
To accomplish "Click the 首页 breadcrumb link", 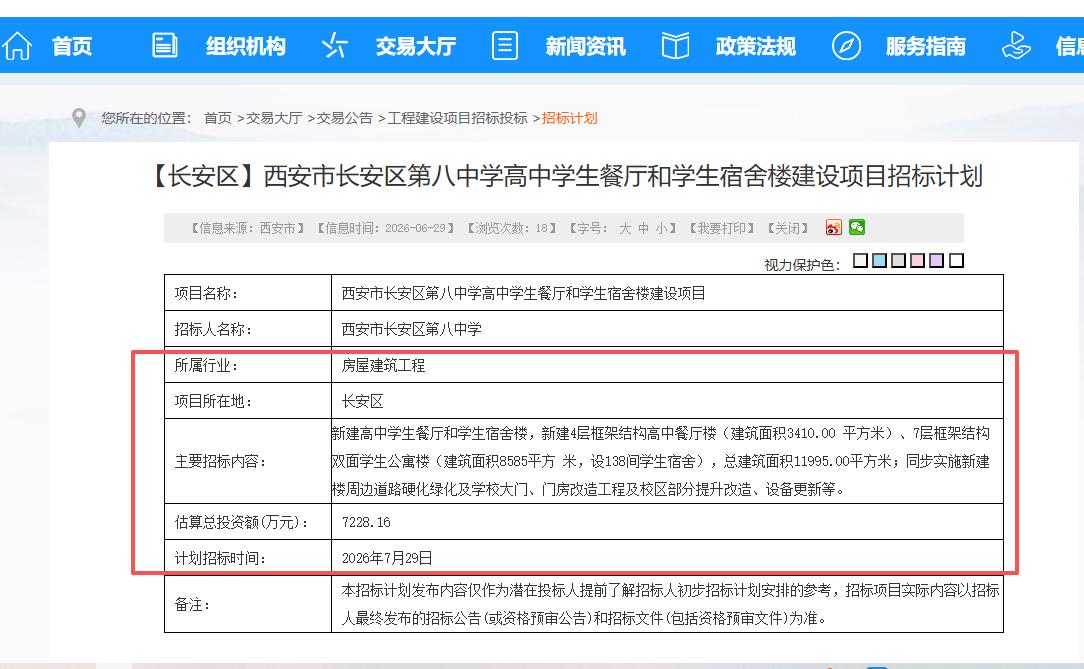I will tap(218, 118).
